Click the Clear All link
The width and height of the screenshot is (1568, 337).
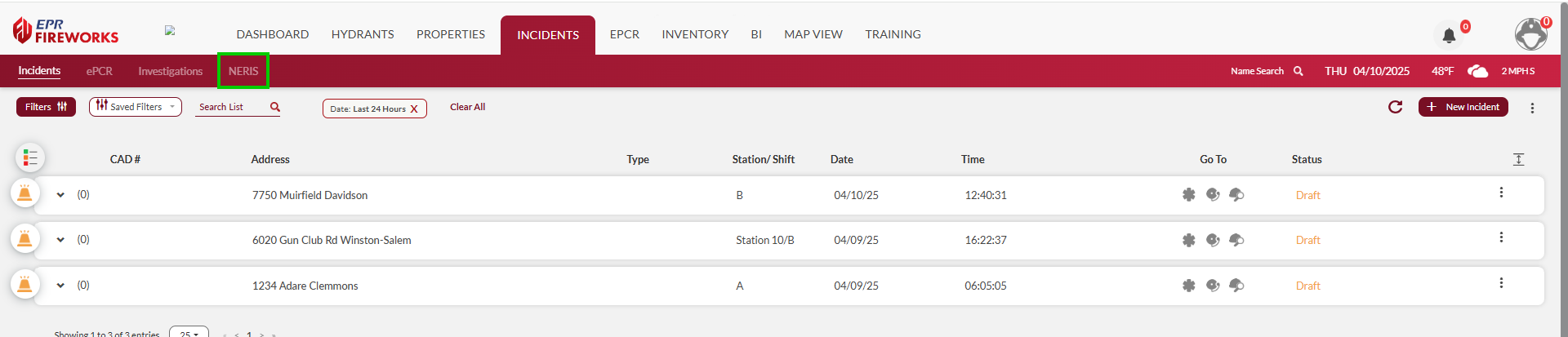[x=467, y=107]
